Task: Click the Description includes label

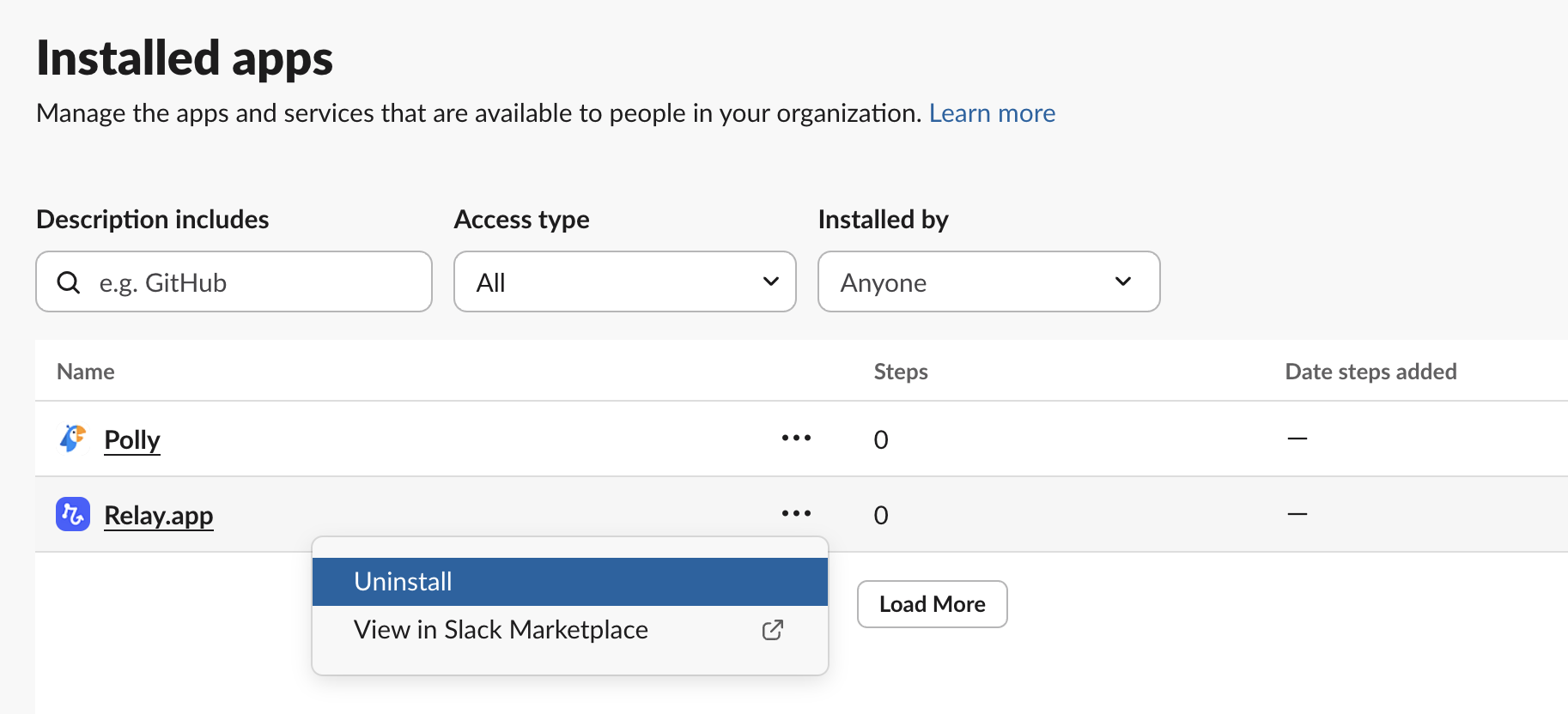Action: [x=153, y=220]
